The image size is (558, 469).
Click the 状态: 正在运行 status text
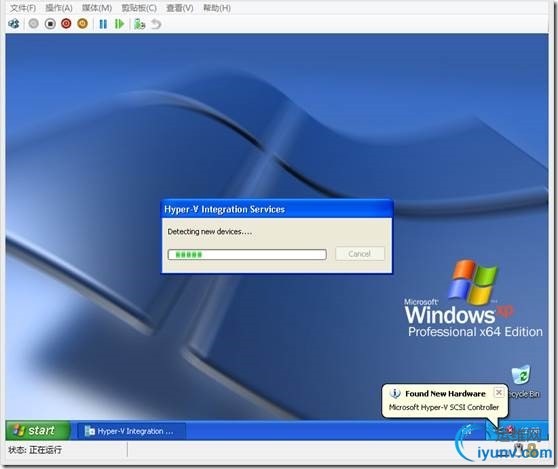(x=35, y=450)
